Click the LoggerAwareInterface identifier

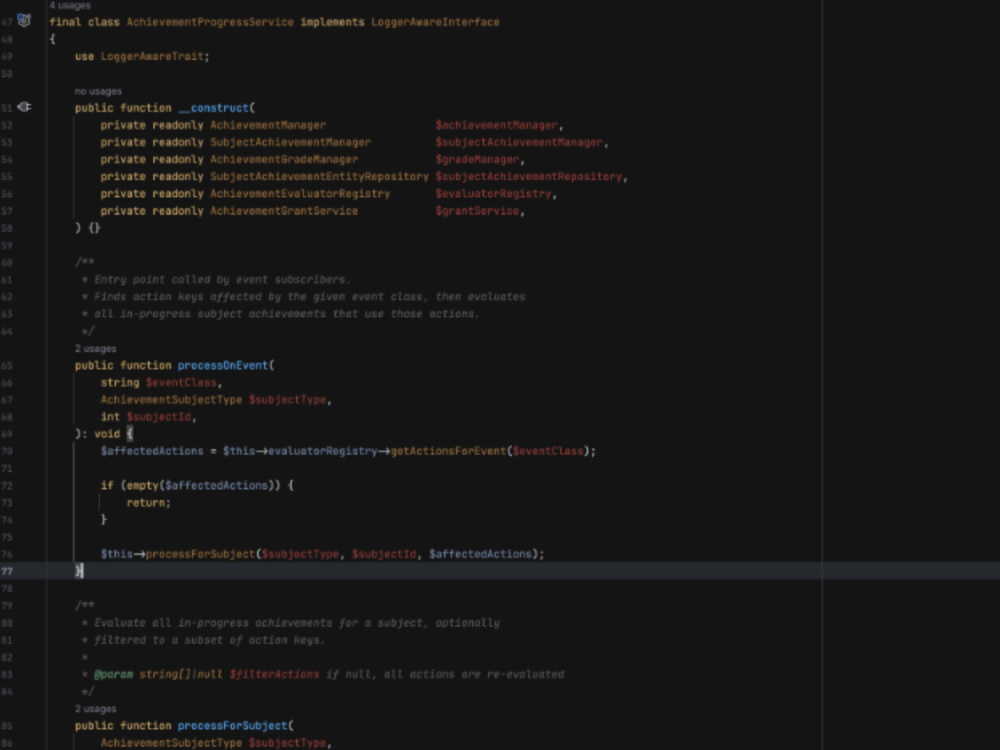[435, 22]
